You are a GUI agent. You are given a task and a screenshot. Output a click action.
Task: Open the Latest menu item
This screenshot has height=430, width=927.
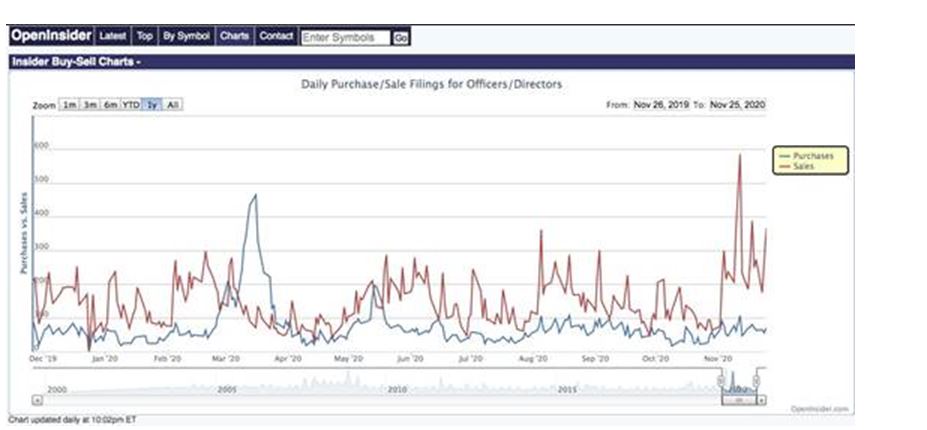point(113,37)
